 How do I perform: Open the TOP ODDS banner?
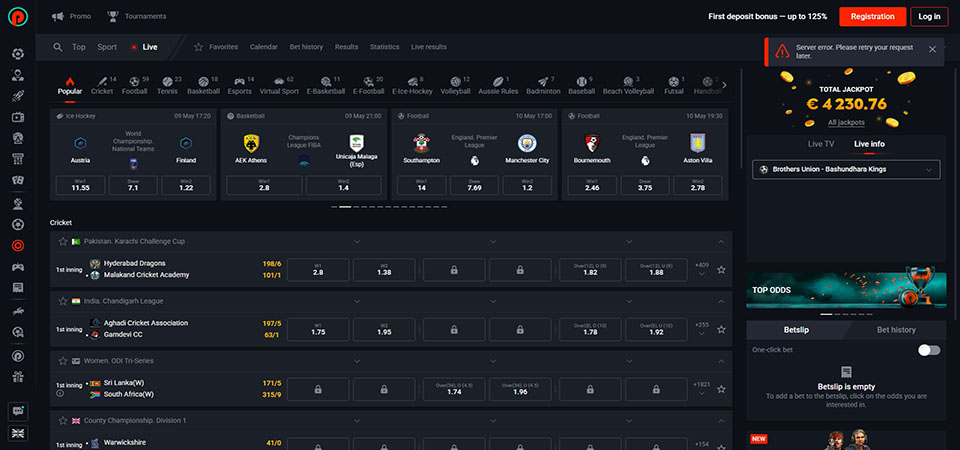(x=846, y=291)
